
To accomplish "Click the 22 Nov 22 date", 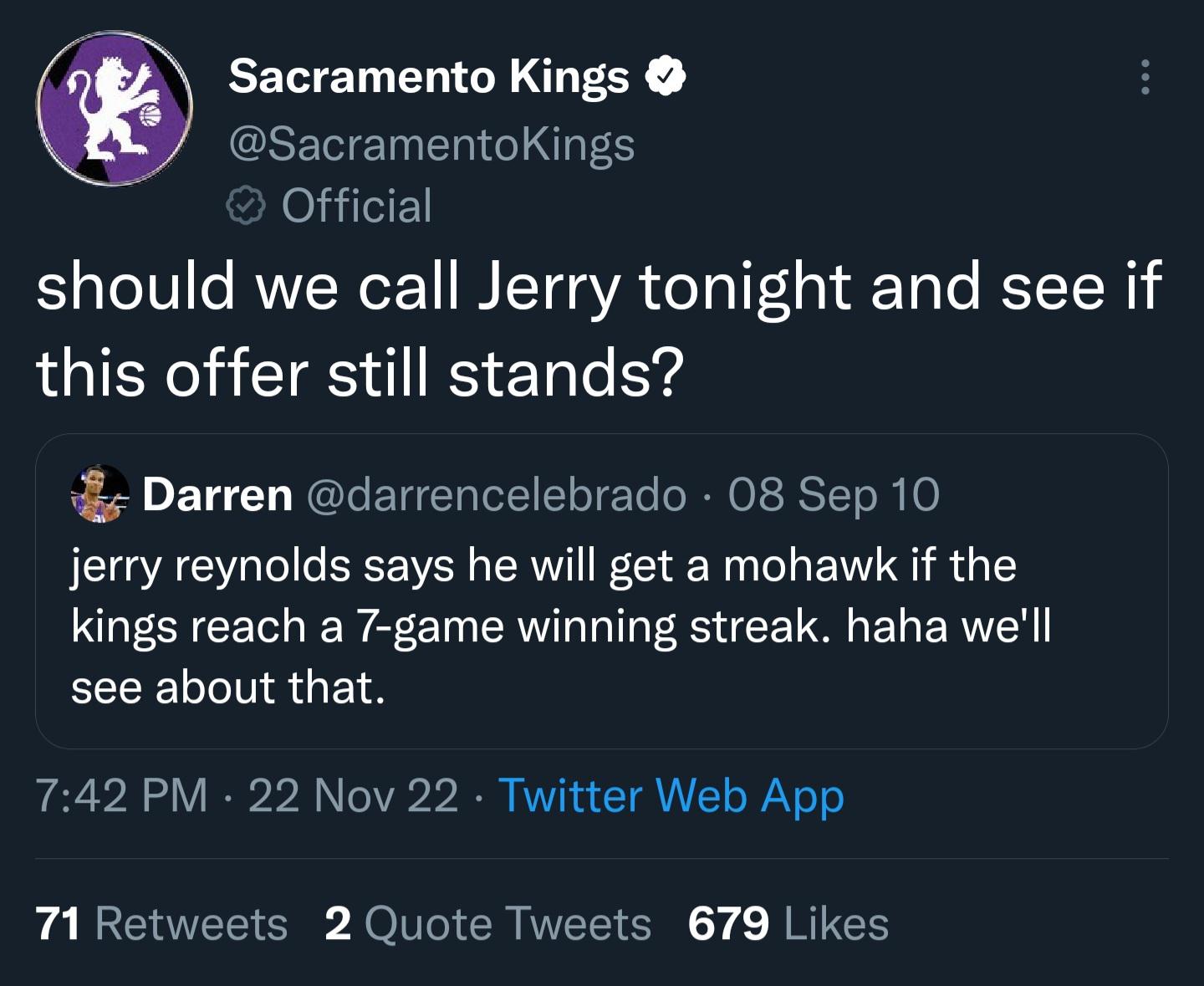I will pyautogui.click(x=353, y=794).
